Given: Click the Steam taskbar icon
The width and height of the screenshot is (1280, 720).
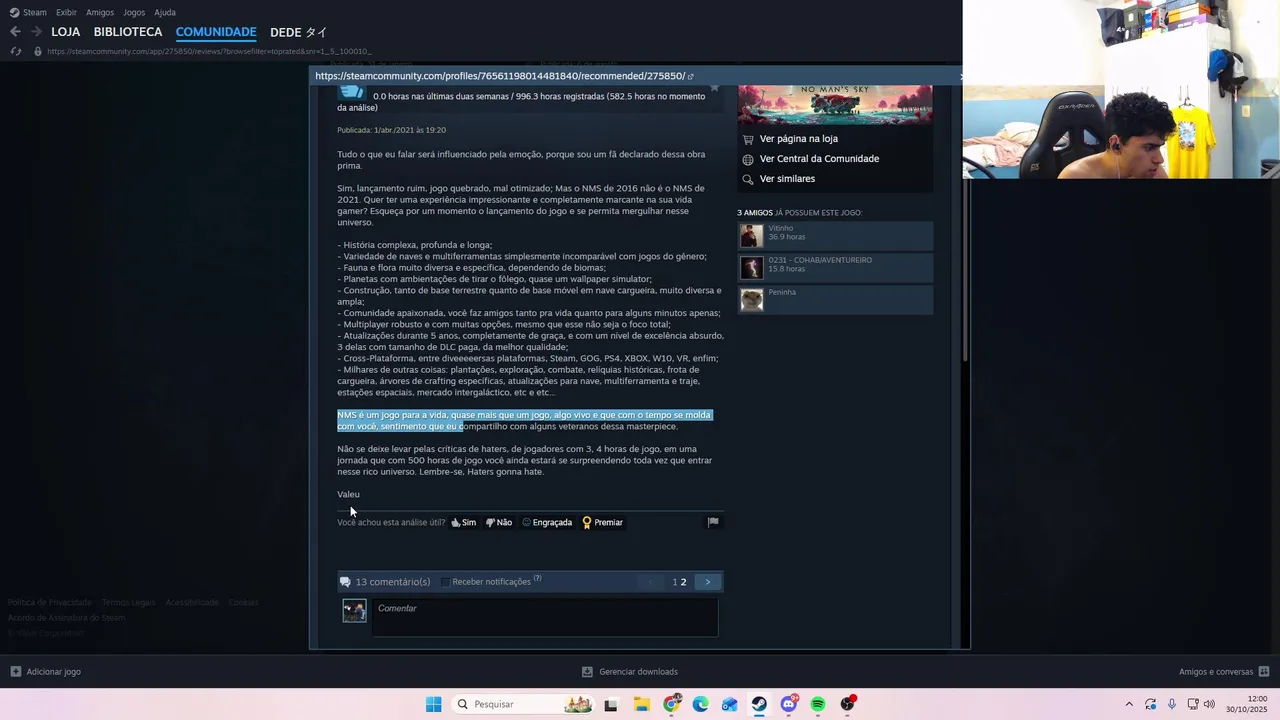Looking at the screenshot, I should coord(759,704).
